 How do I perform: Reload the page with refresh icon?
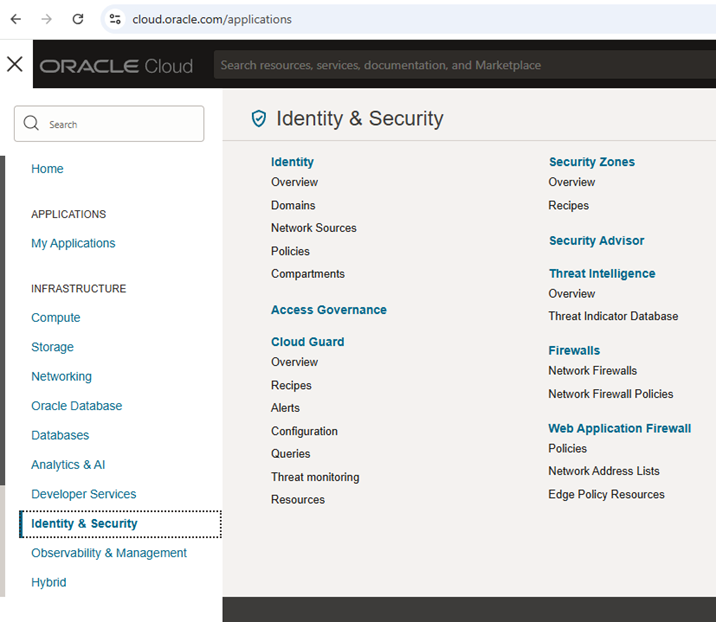(78, 19)
